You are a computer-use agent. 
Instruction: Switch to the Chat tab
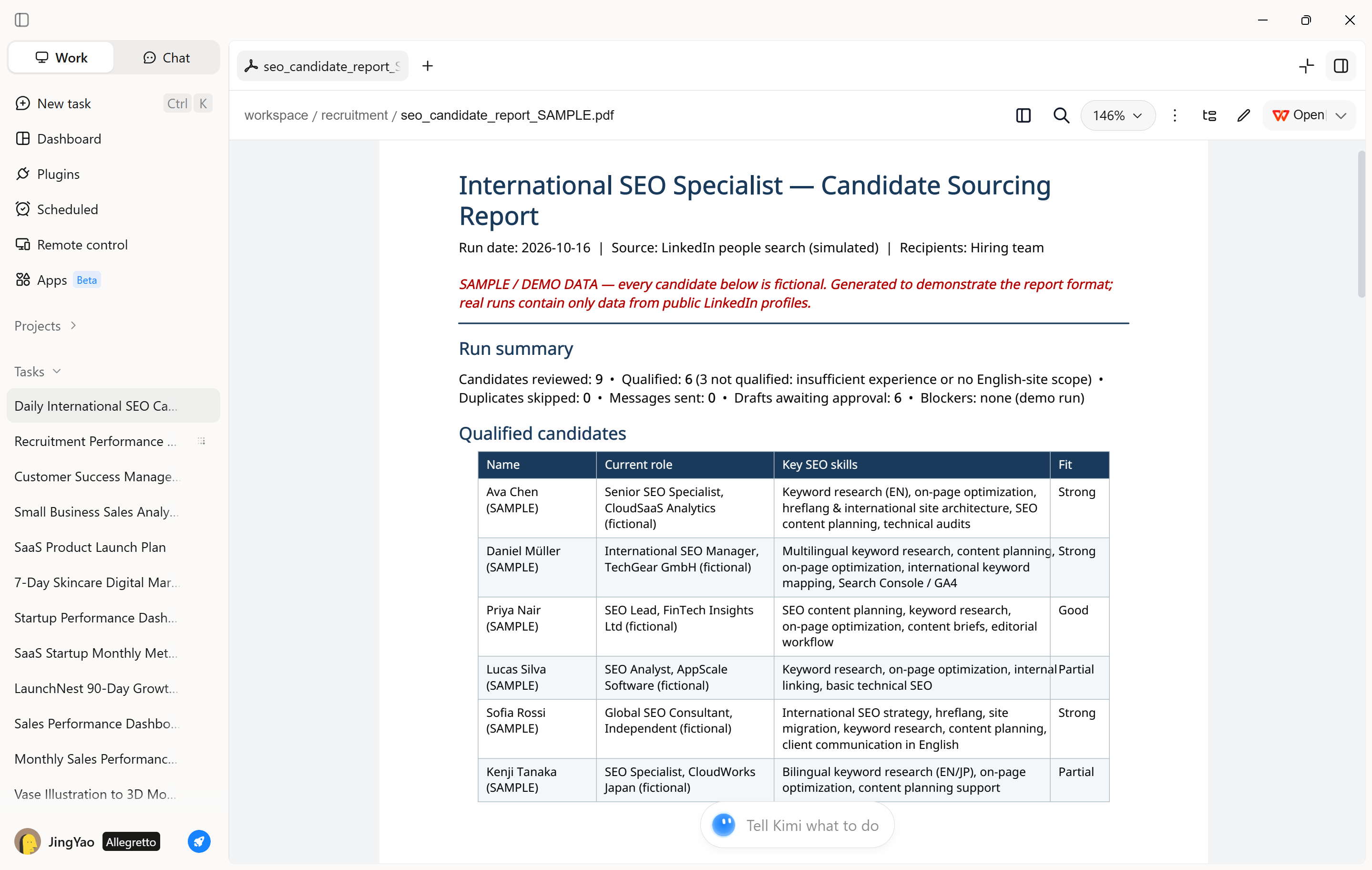(166, 58)
